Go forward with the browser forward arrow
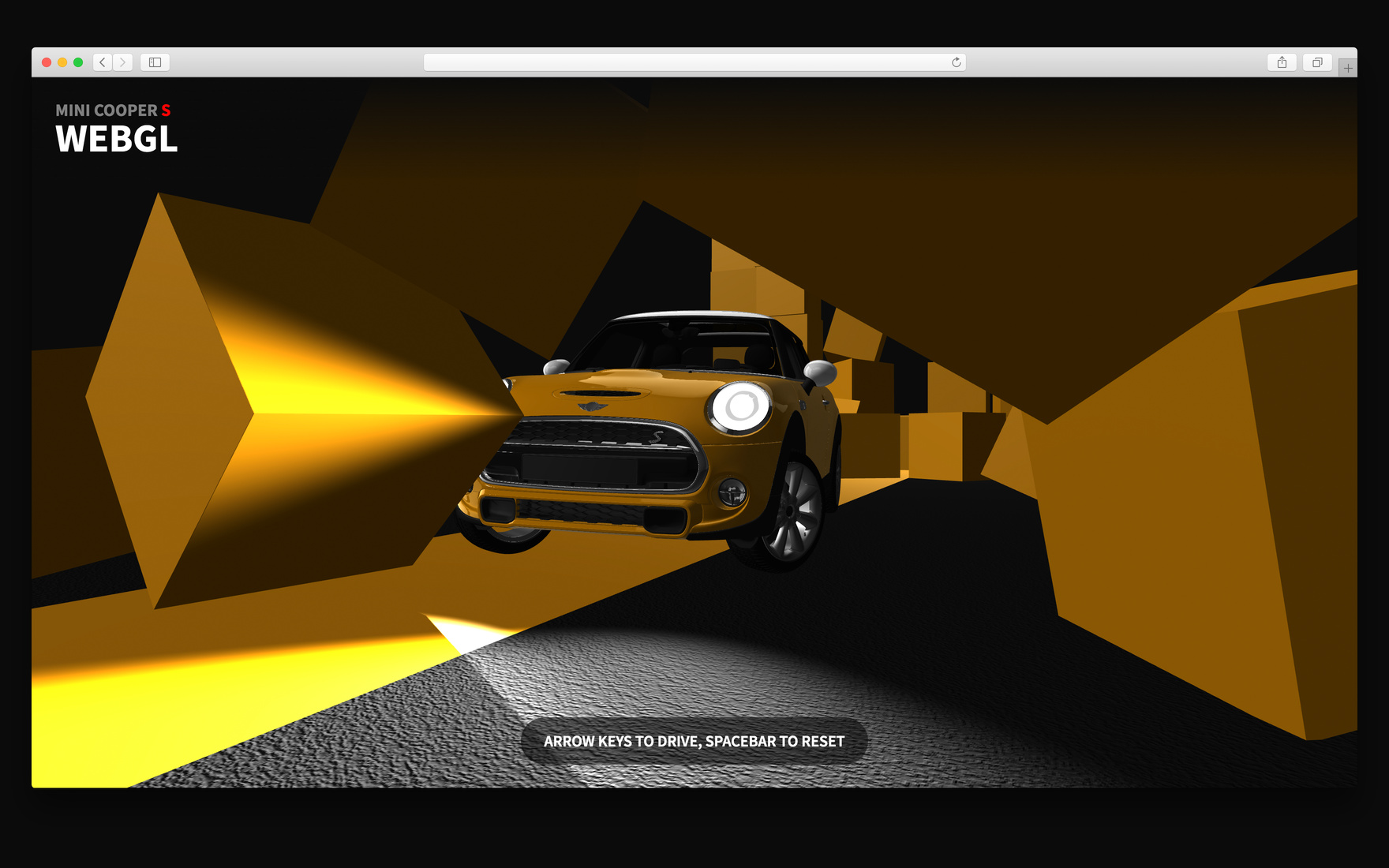The image size is (1389, 868). point(122,62)
